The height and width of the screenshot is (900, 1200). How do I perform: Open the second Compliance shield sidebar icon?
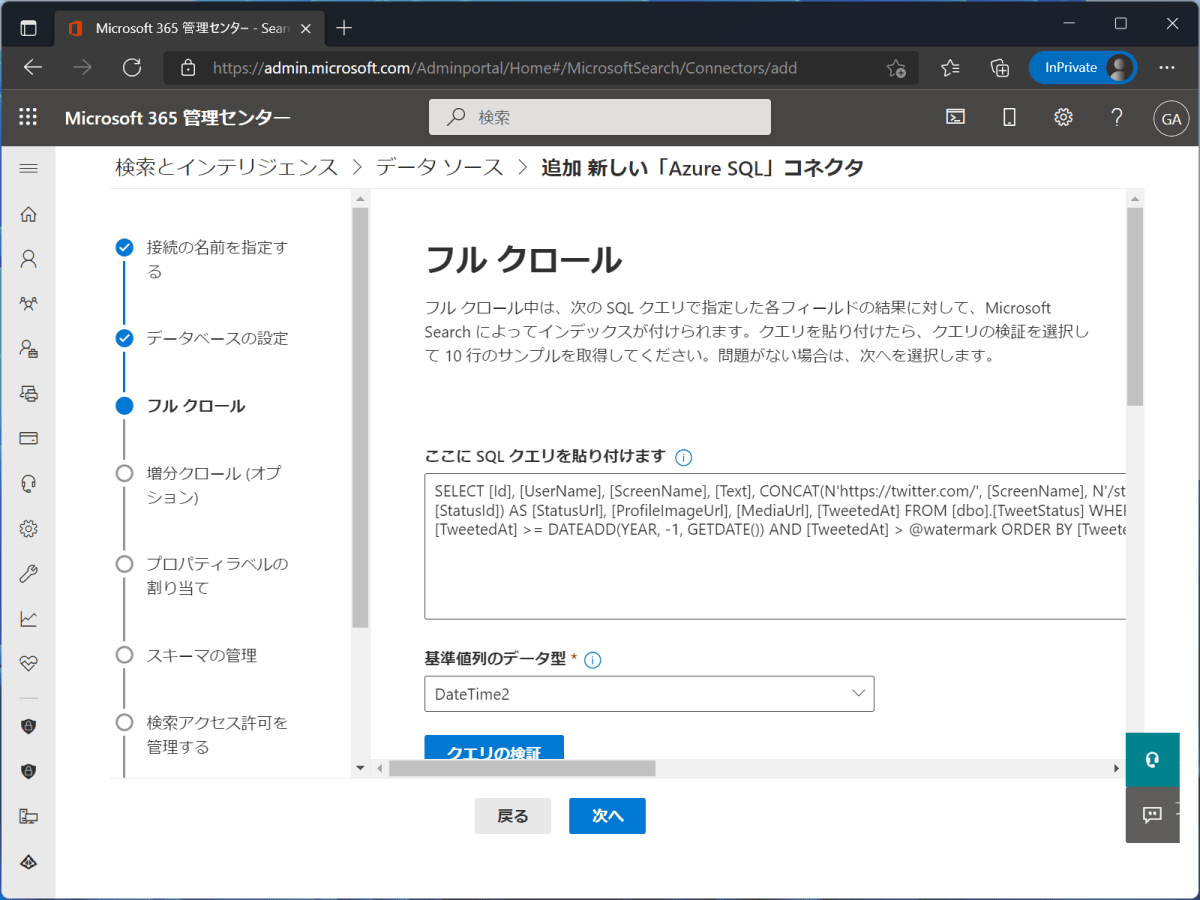pyautogui.click(x=28, y=771)
